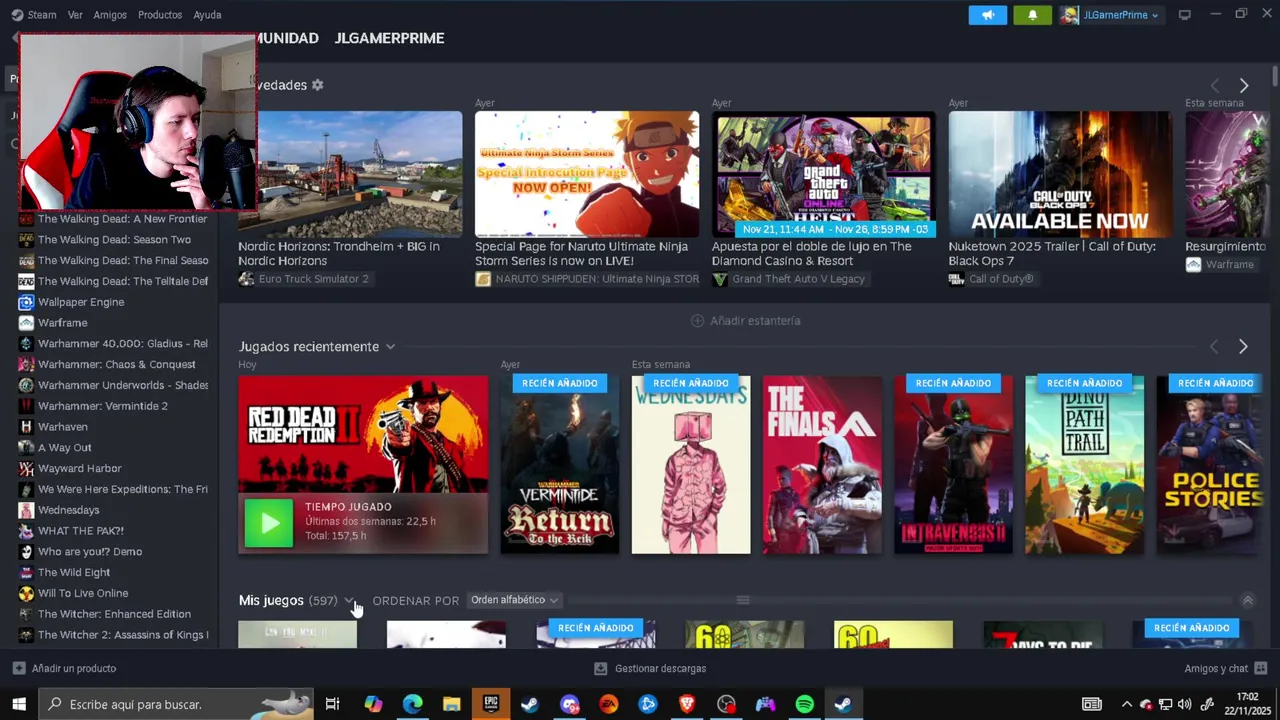Screen dimensions: 1280x720
Task: Collapse the Mis juegos shelf with the chevron button
Action: point(1247,601)
